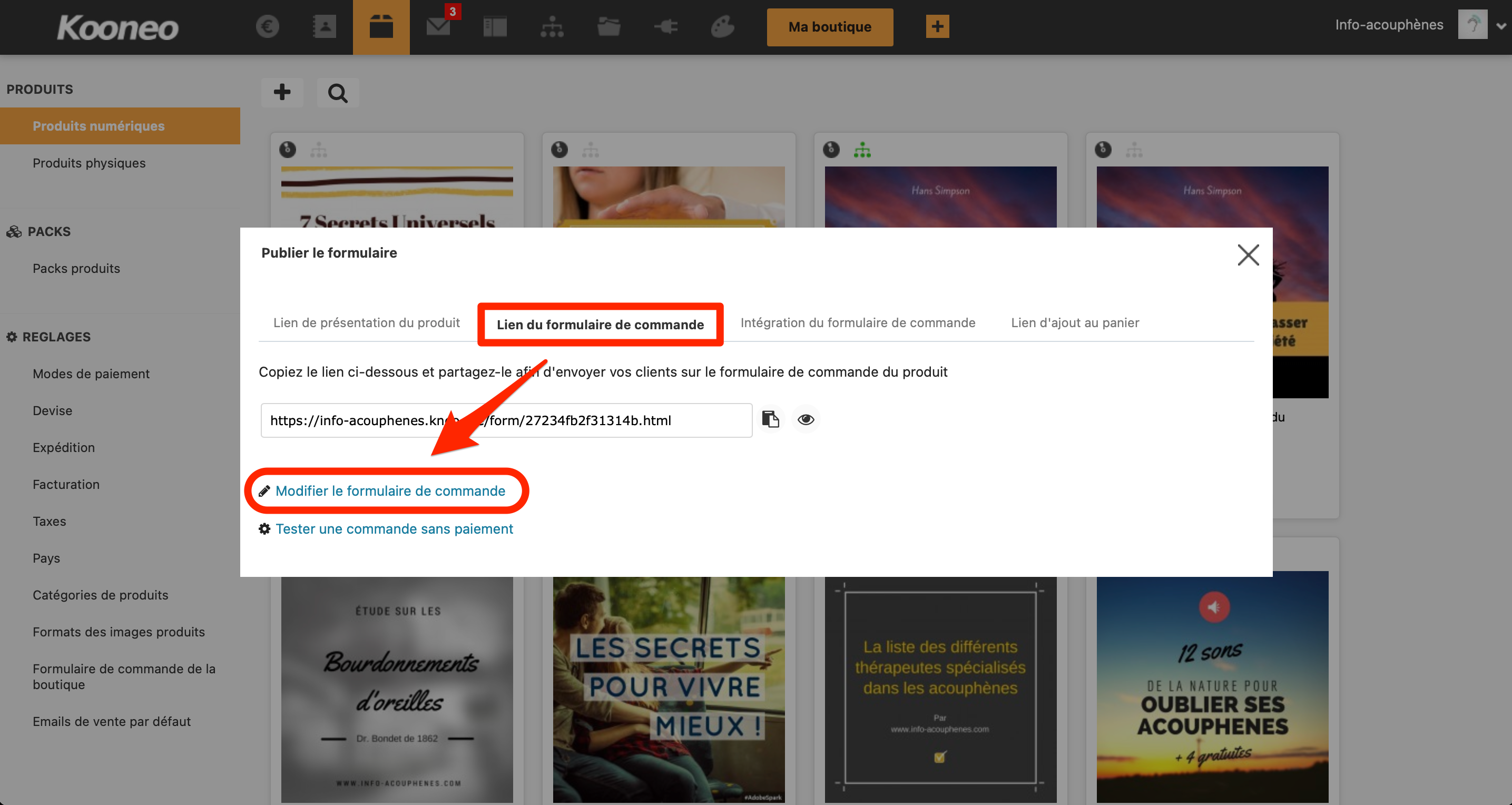Open the palette design icon in top bar
Image resolution: width=1512 pixels, height=805 pixels.
(722, 26)
